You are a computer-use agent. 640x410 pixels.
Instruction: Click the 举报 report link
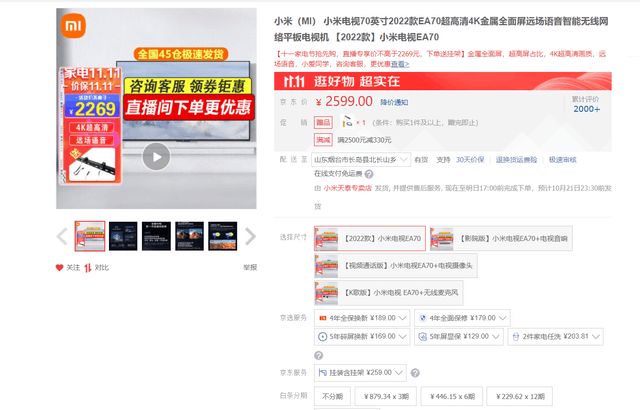pos(250,267)
